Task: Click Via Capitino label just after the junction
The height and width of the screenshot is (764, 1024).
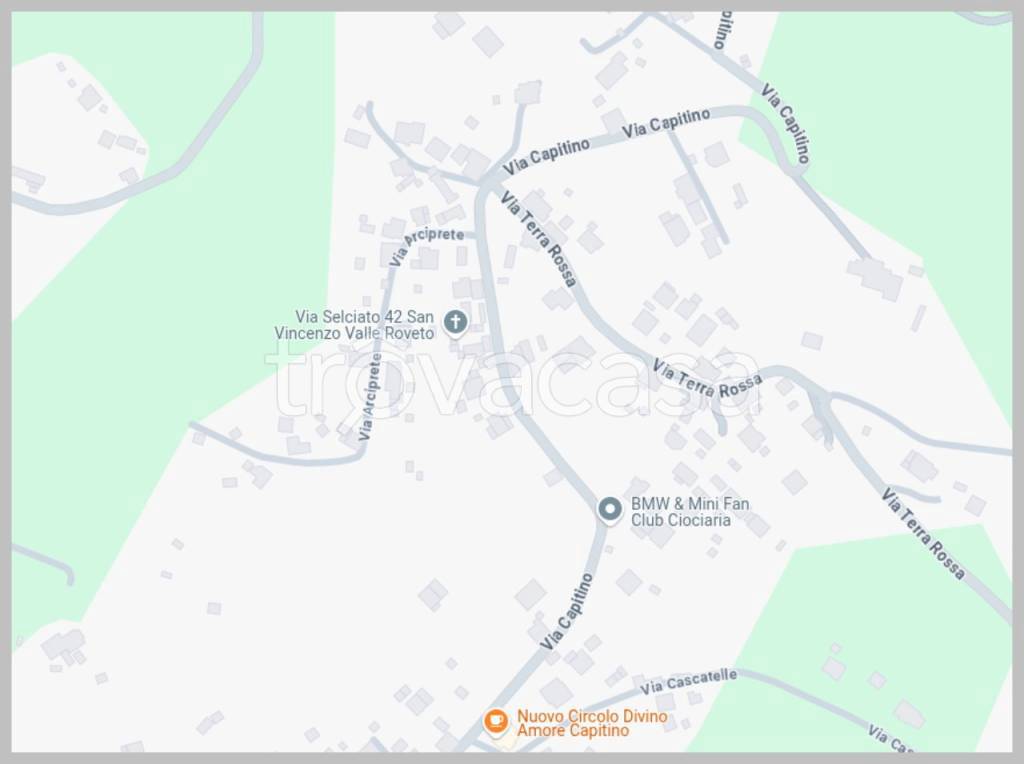Action: click(546, 157)
